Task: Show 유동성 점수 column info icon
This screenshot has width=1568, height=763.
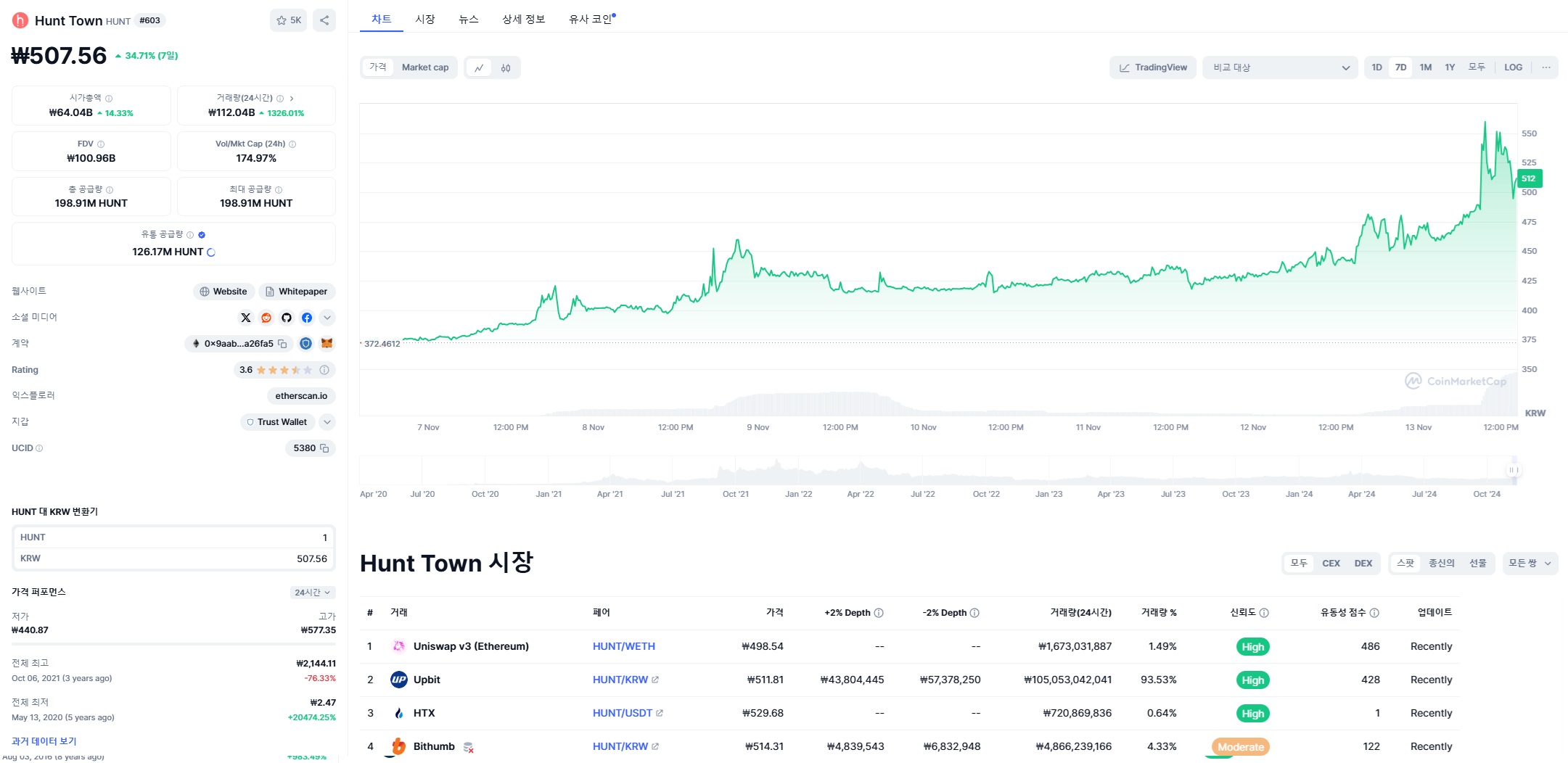Action: (x=1374, y=613)
